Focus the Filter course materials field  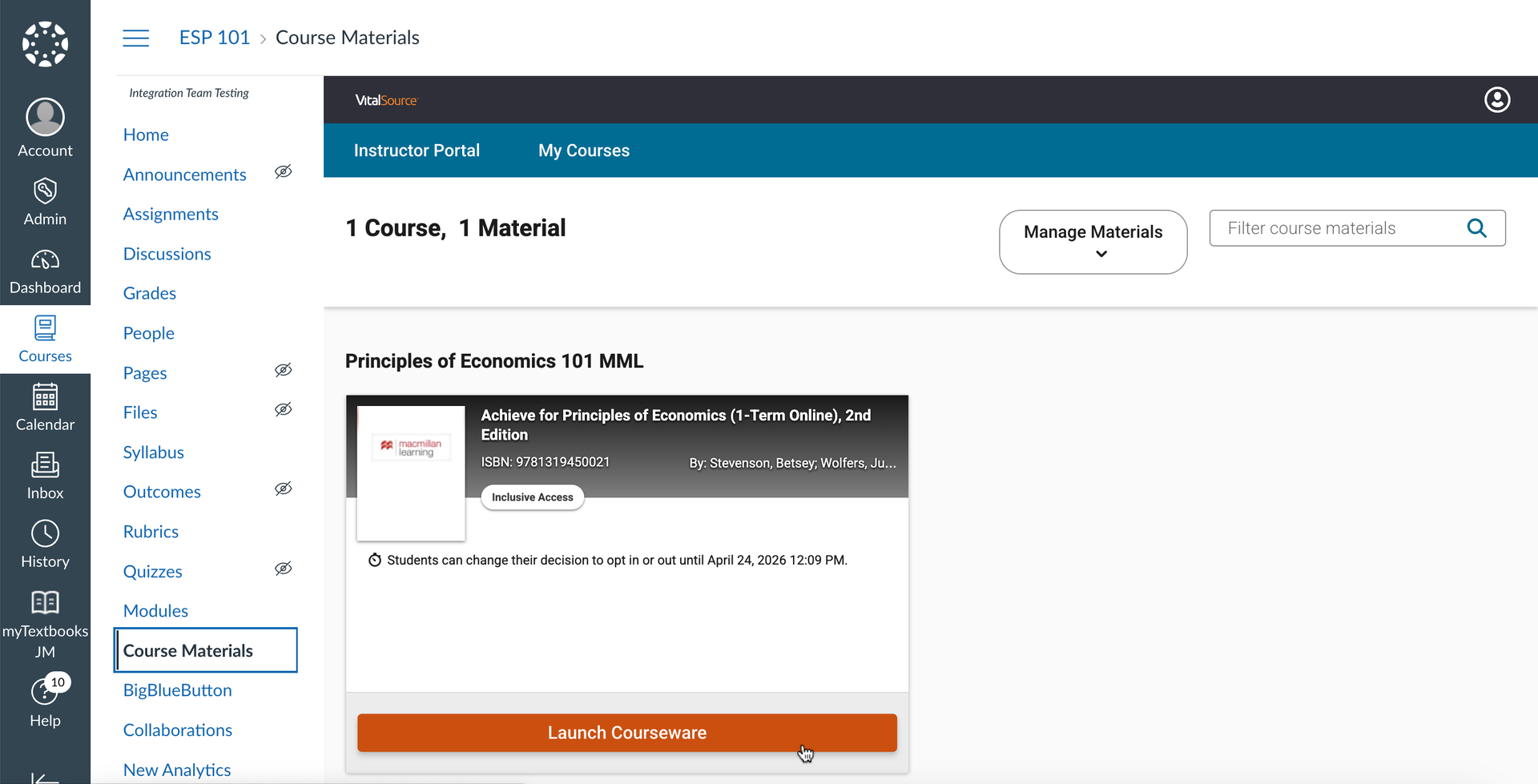[x=1357, y=228]
